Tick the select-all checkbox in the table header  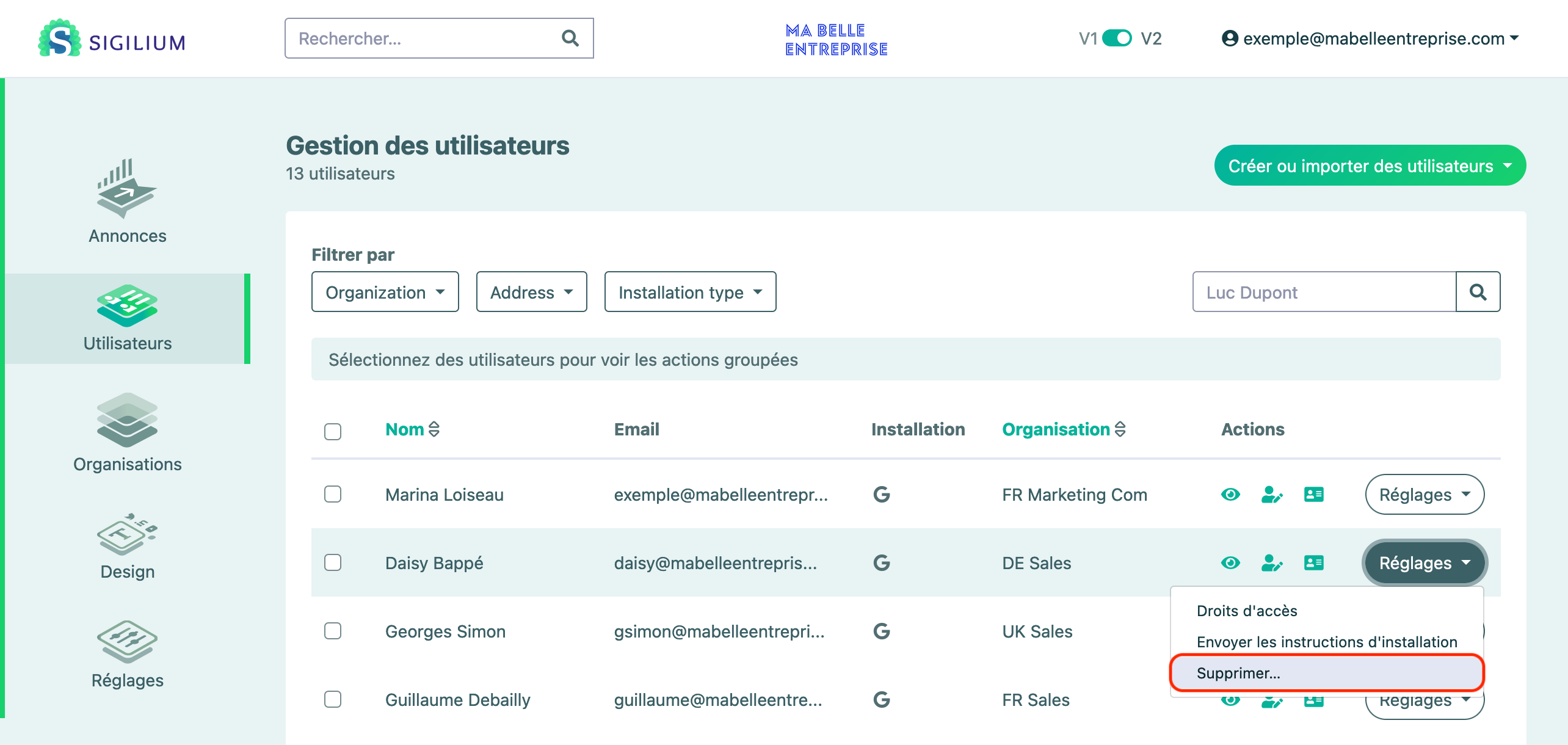[x=333, y=431]
